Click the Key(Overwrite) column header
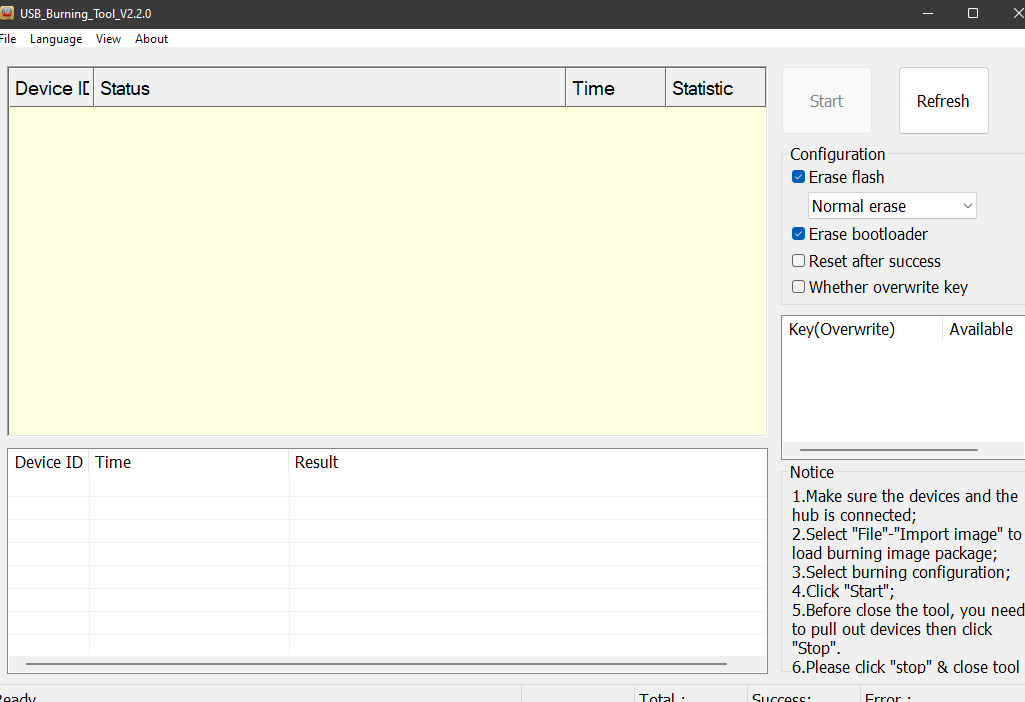The height and width of the screenshot is (702, 1025). click(862, 329)
